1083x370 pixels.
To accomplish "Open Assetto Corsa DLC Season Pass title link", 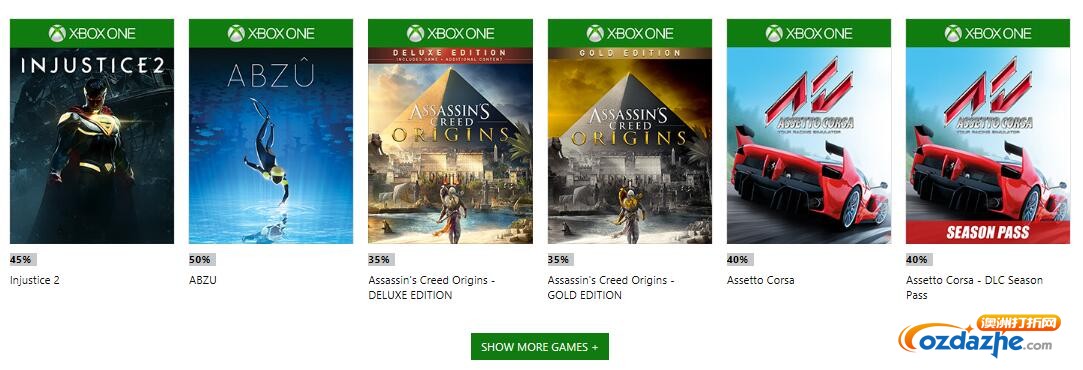I will pyautogui.click(x=975, y=288).
